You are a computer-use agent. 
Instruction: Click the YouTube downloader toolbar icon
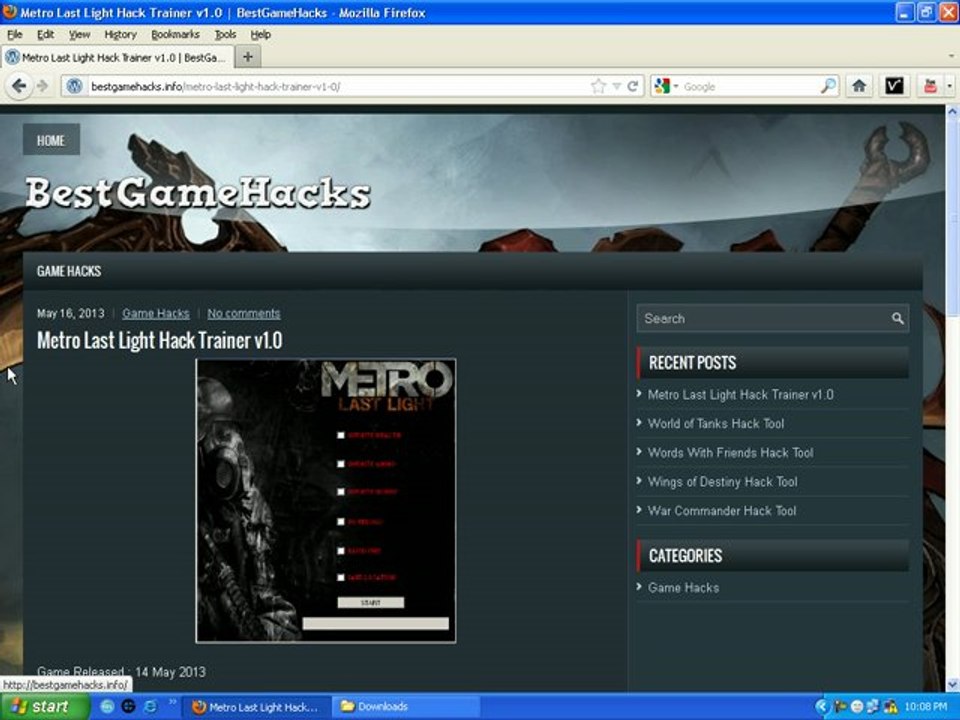pos(930,86)
